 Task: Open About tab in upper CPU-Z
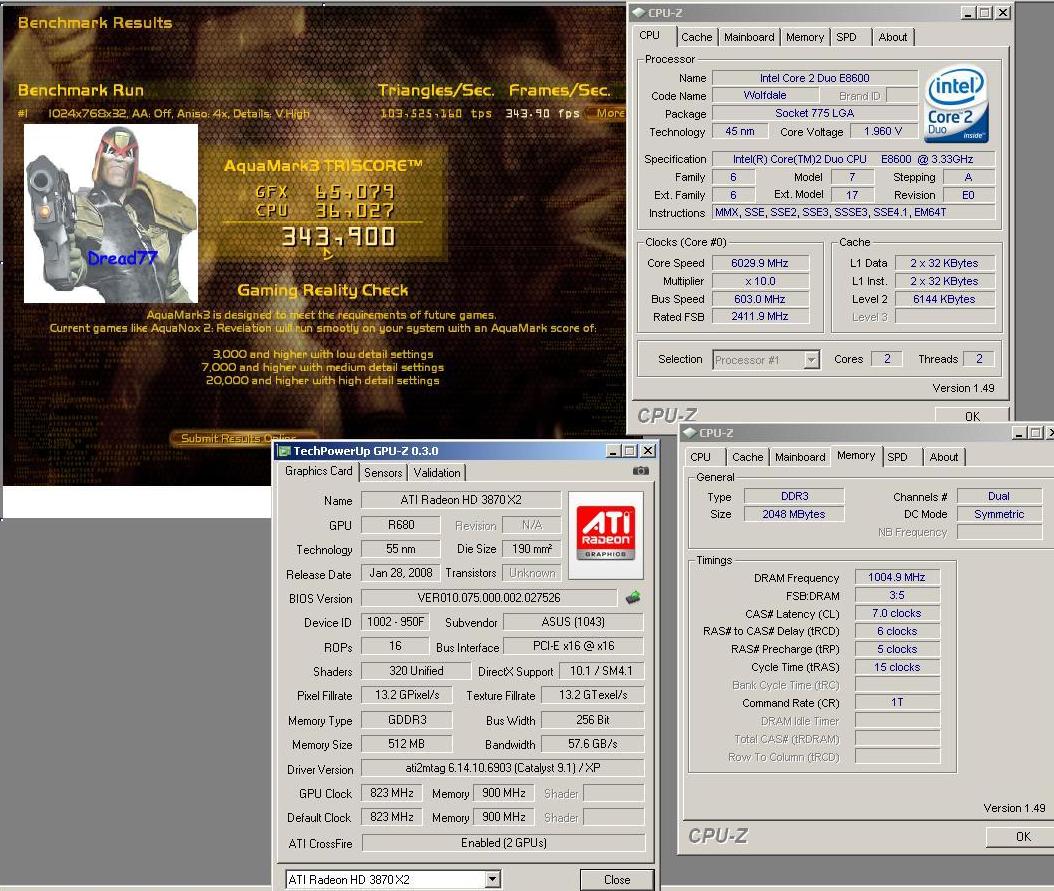(x=893, y=37)
